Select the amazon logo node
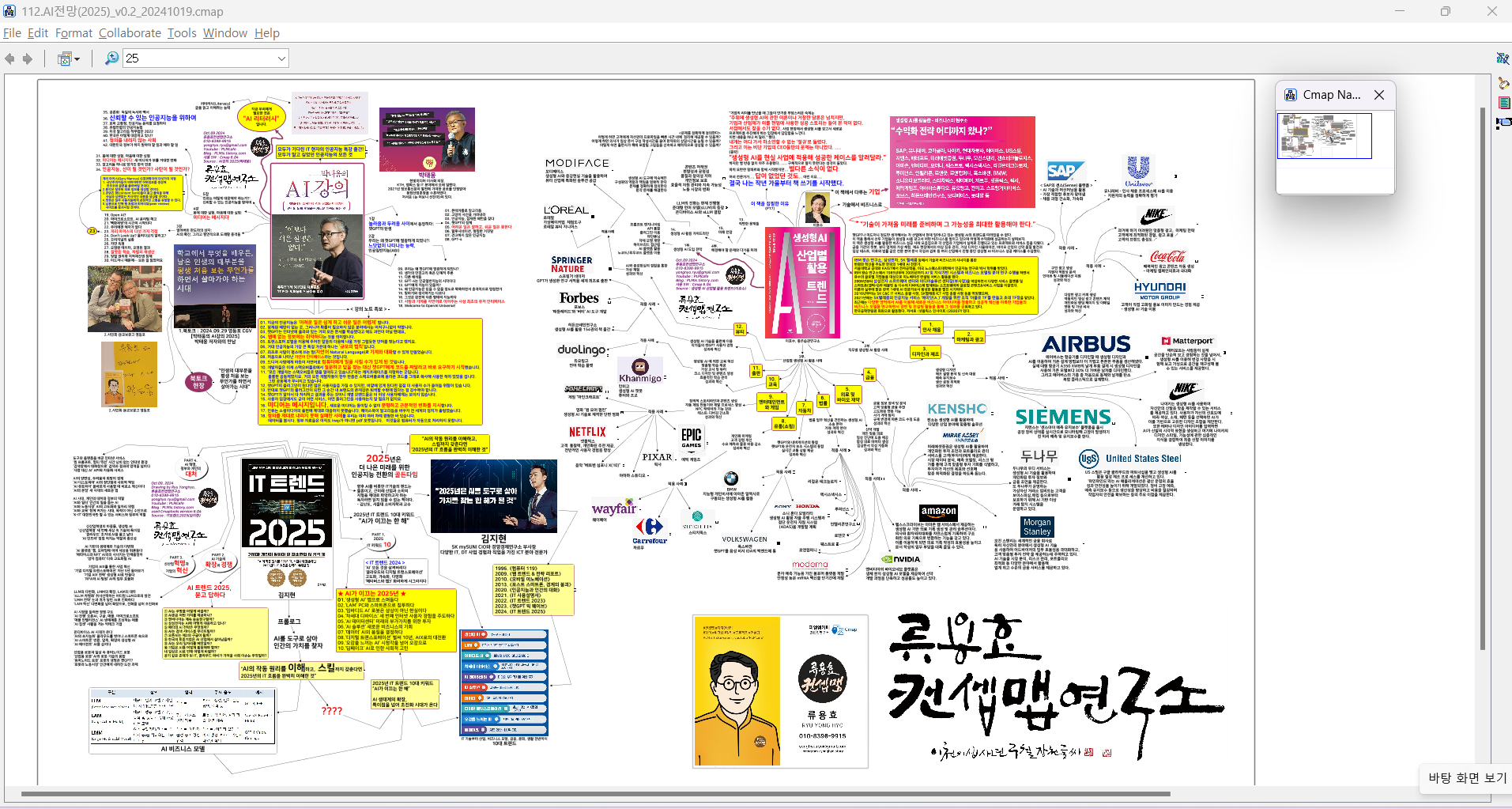The height and width of the screenshot is (809, 1512). coord(939,512)
